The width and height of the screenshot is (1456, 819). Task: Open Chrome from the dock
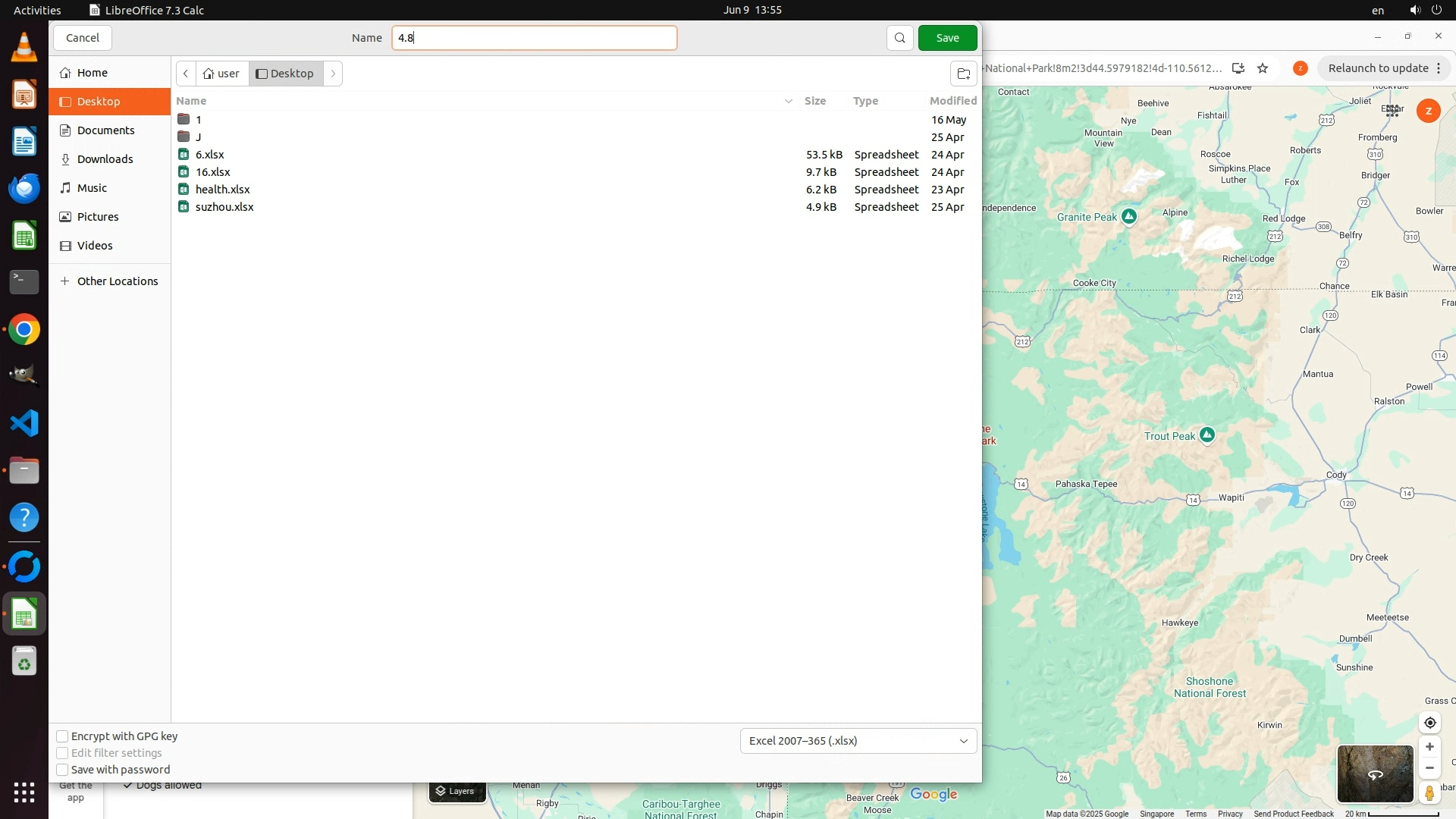point(24,330)
